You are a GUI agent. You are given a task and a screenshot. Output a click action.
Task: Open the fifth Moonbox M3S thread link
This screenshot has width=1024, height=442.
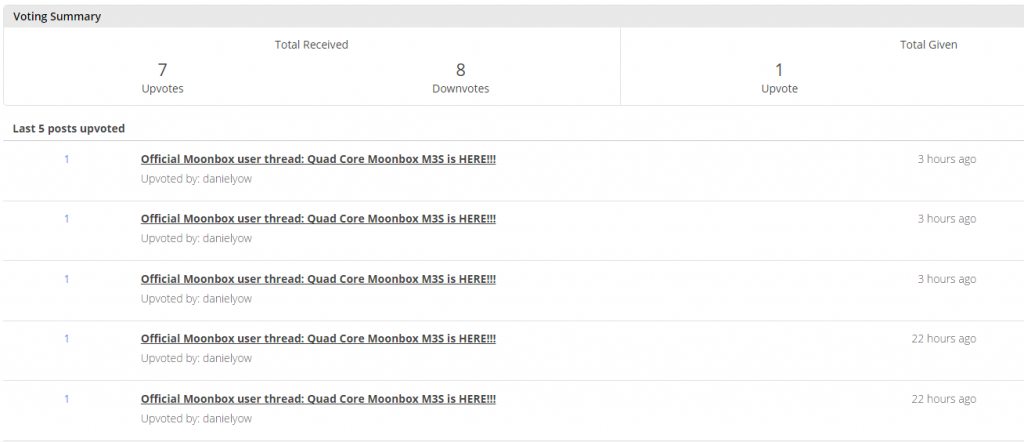[x=318, y=399]
